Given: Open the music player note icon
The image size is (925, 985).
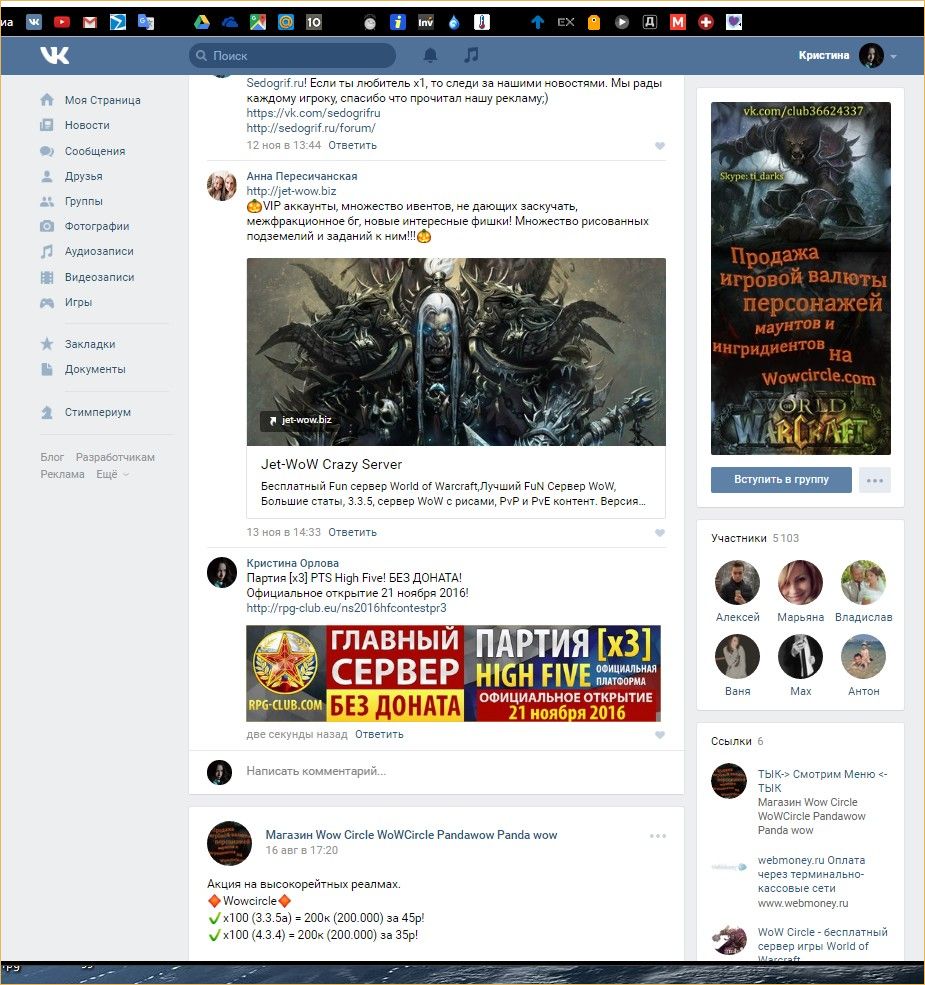Looking at the screenshot, I should pos(471,55).
